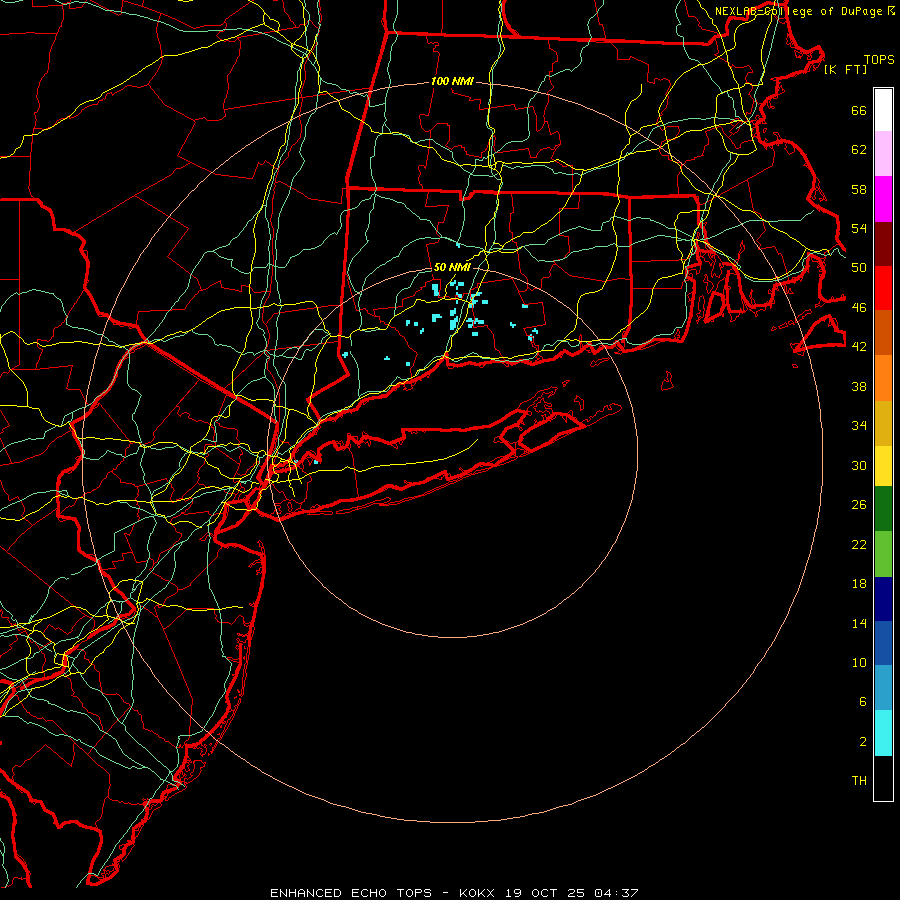Viewport: 900px width, 900px height.
Task: Select the bright red 50 kft swatch
Action: [x=883, y=288]
